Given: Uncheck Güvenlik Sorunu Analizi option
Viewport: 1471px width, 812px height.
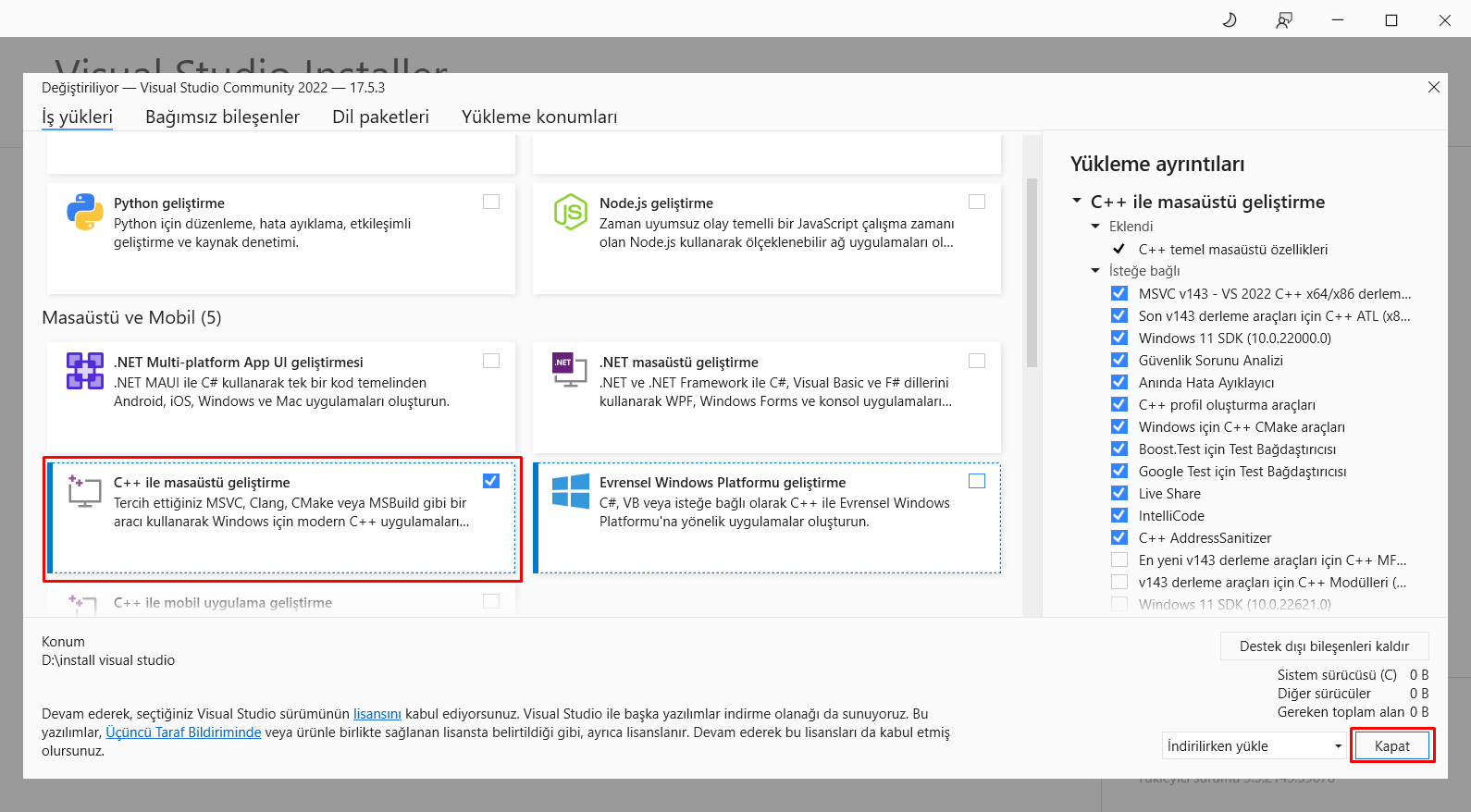Looking at the screenshot, I should pyautogui.click(x=1119, y=360).
